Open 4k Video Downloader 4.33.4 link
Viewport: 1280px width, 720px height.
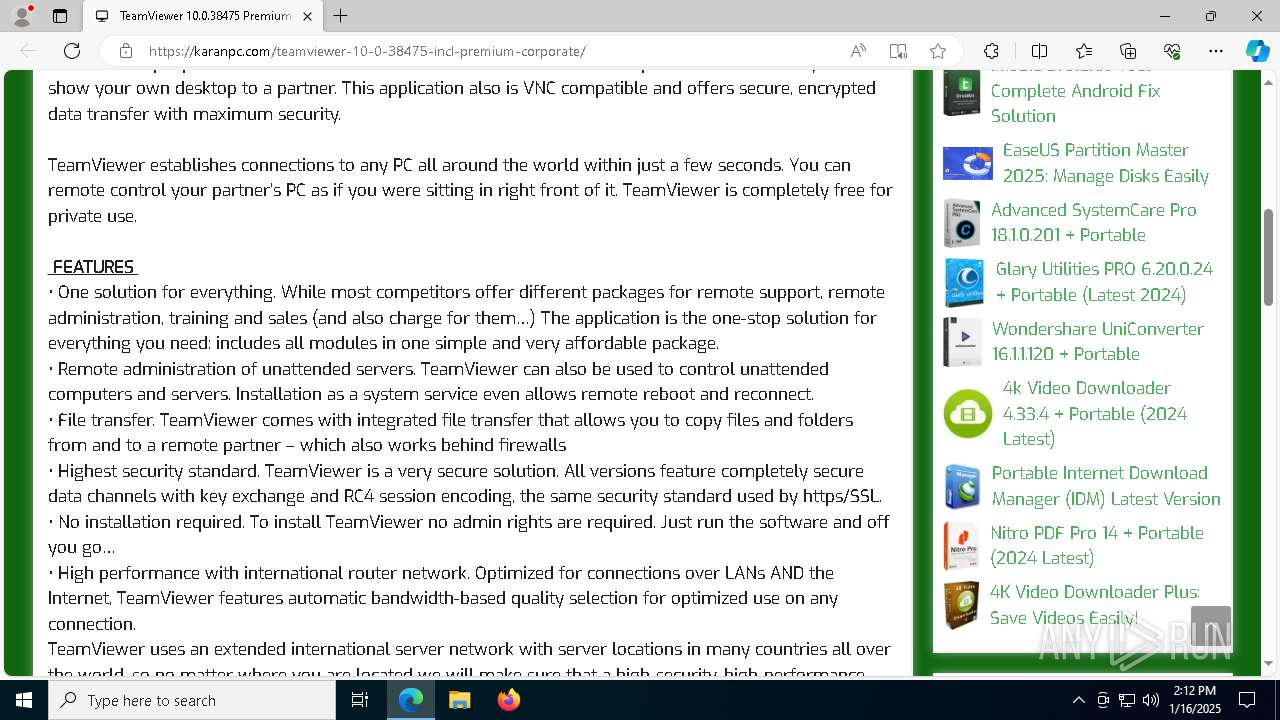[x=1094, y=413]
